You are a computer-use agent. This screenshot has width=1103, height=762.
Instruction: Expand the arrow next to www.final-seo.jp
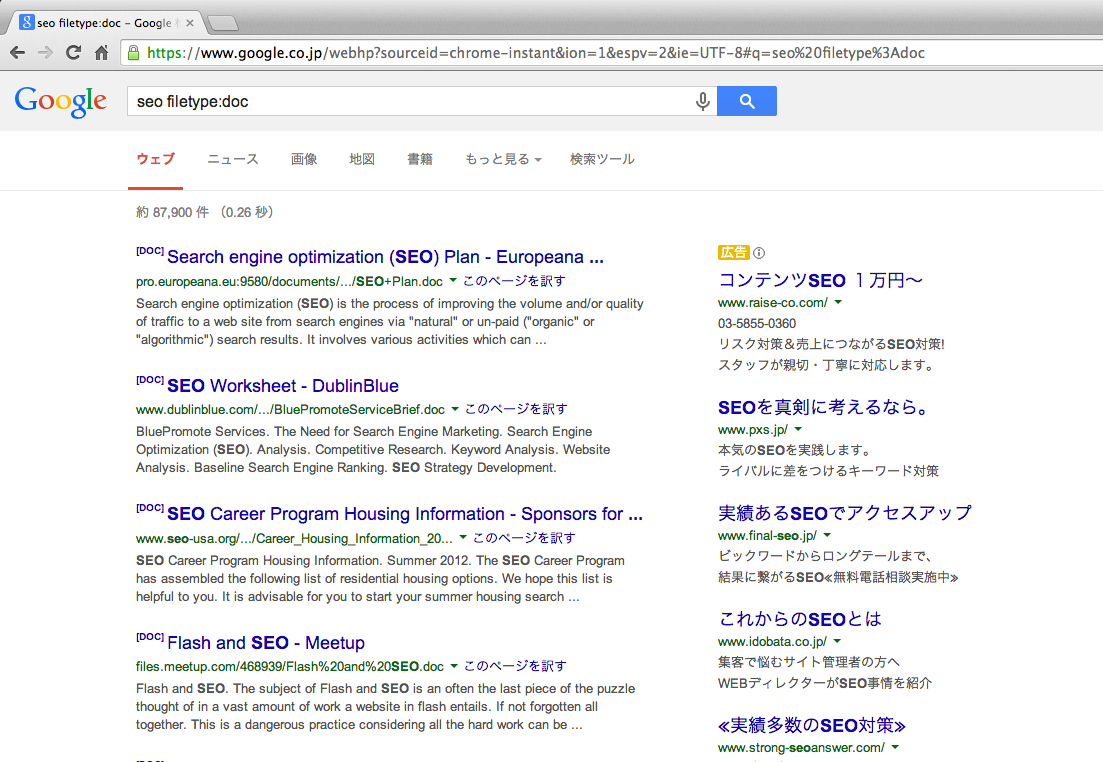tap(827, 535)
